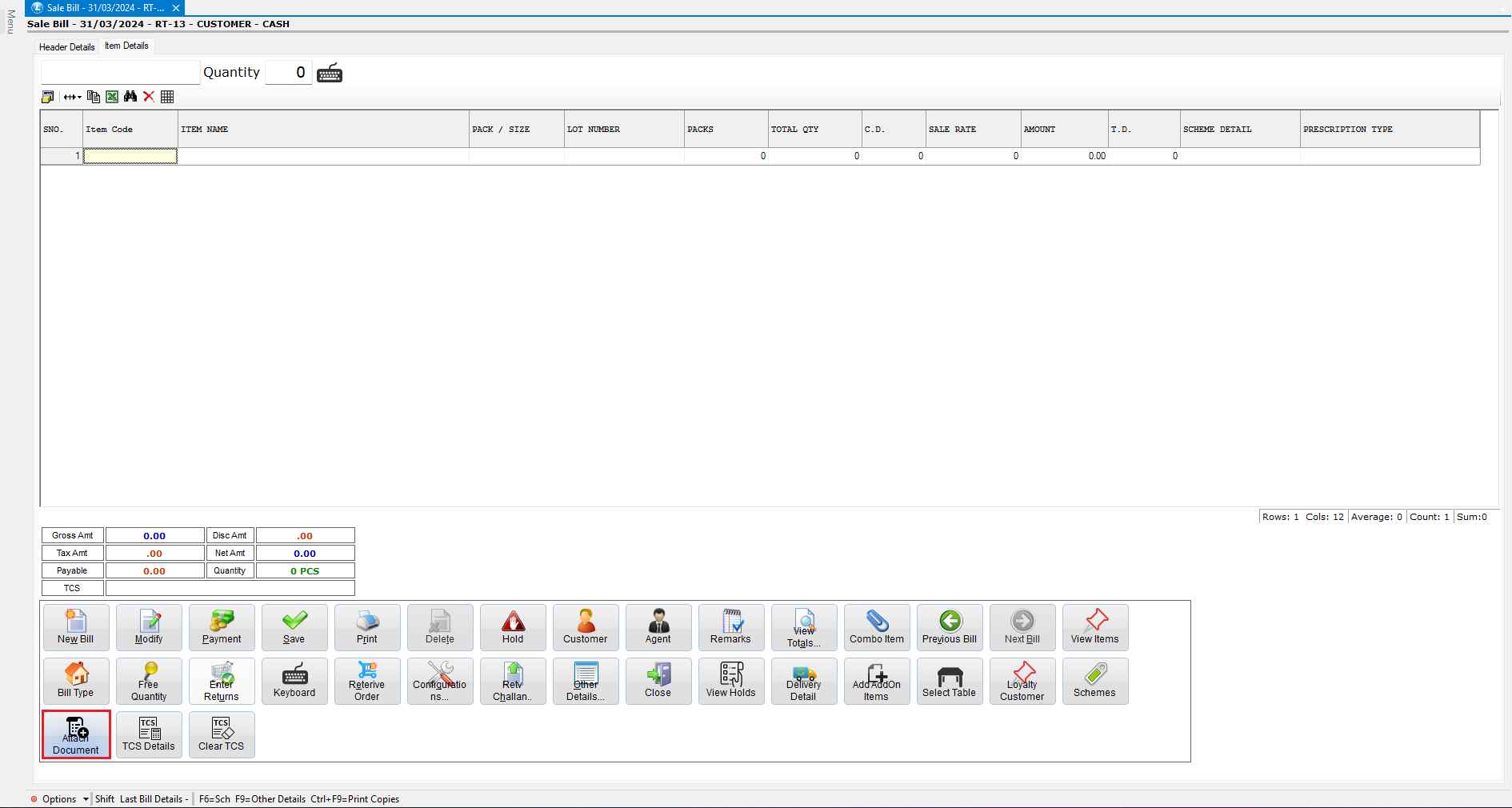Click the Delivery Detail button
Image resolution: width=1512 pixels, height=808 pixels.
803,682
